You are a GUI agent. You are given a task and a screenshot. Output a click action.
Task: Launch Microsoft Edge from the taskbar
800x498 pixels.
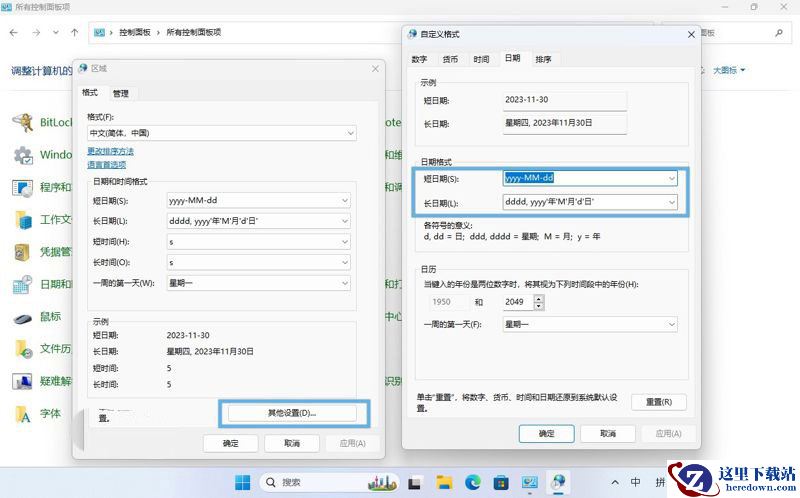click(x=473, y=482)
